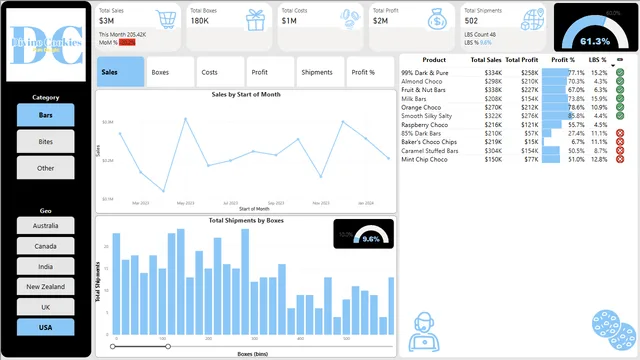Switch to the Sales tab

pos(120,72)
